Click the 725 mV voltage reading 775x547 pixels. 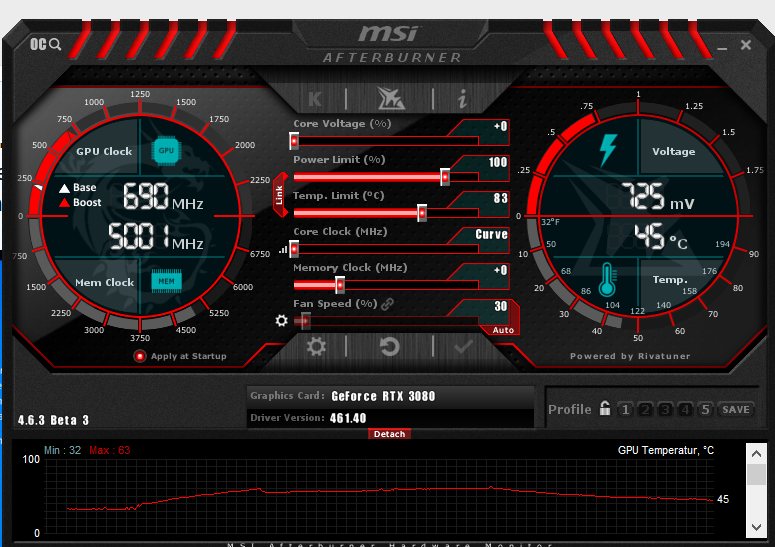(657, 196)
